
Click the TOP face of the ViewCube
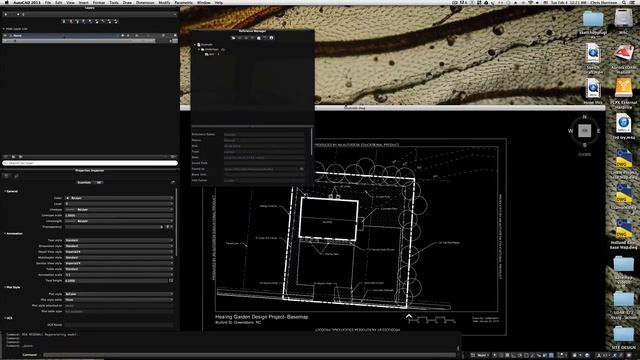point(584,131)
